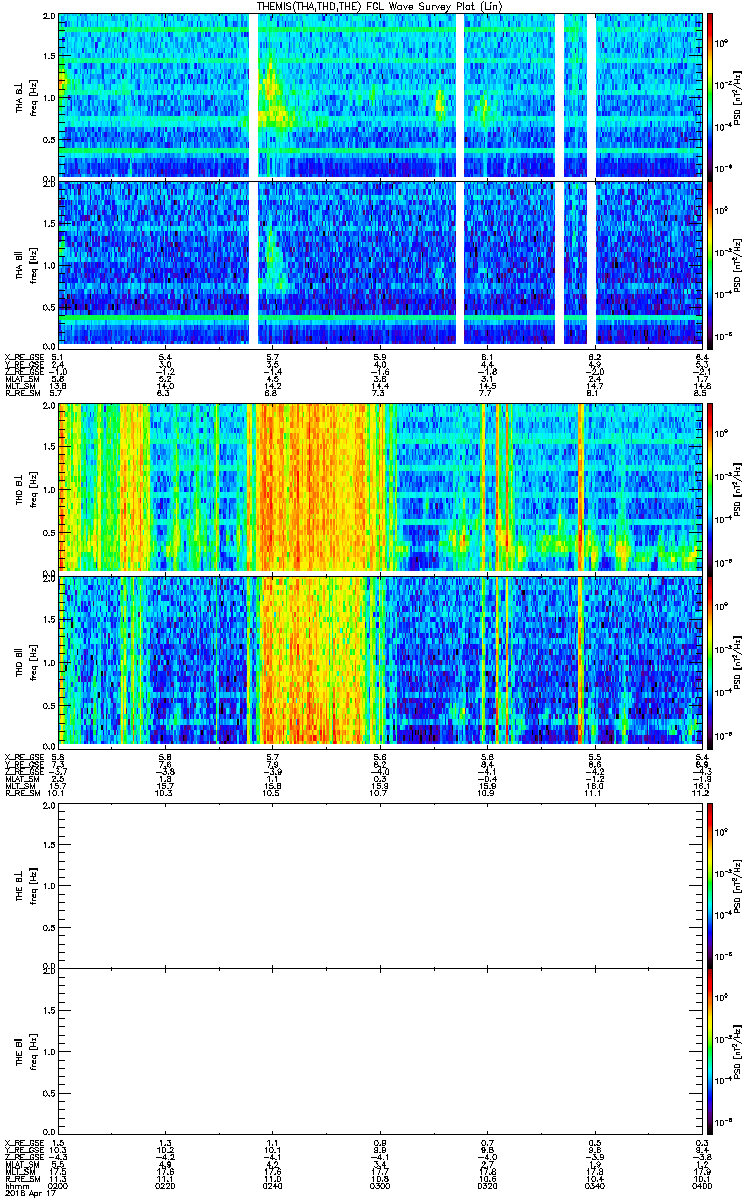Click the 'THA BL freq [Hz]' axis label
Image resolution: width=750 pixels, height=1200 pixels.
24,96
